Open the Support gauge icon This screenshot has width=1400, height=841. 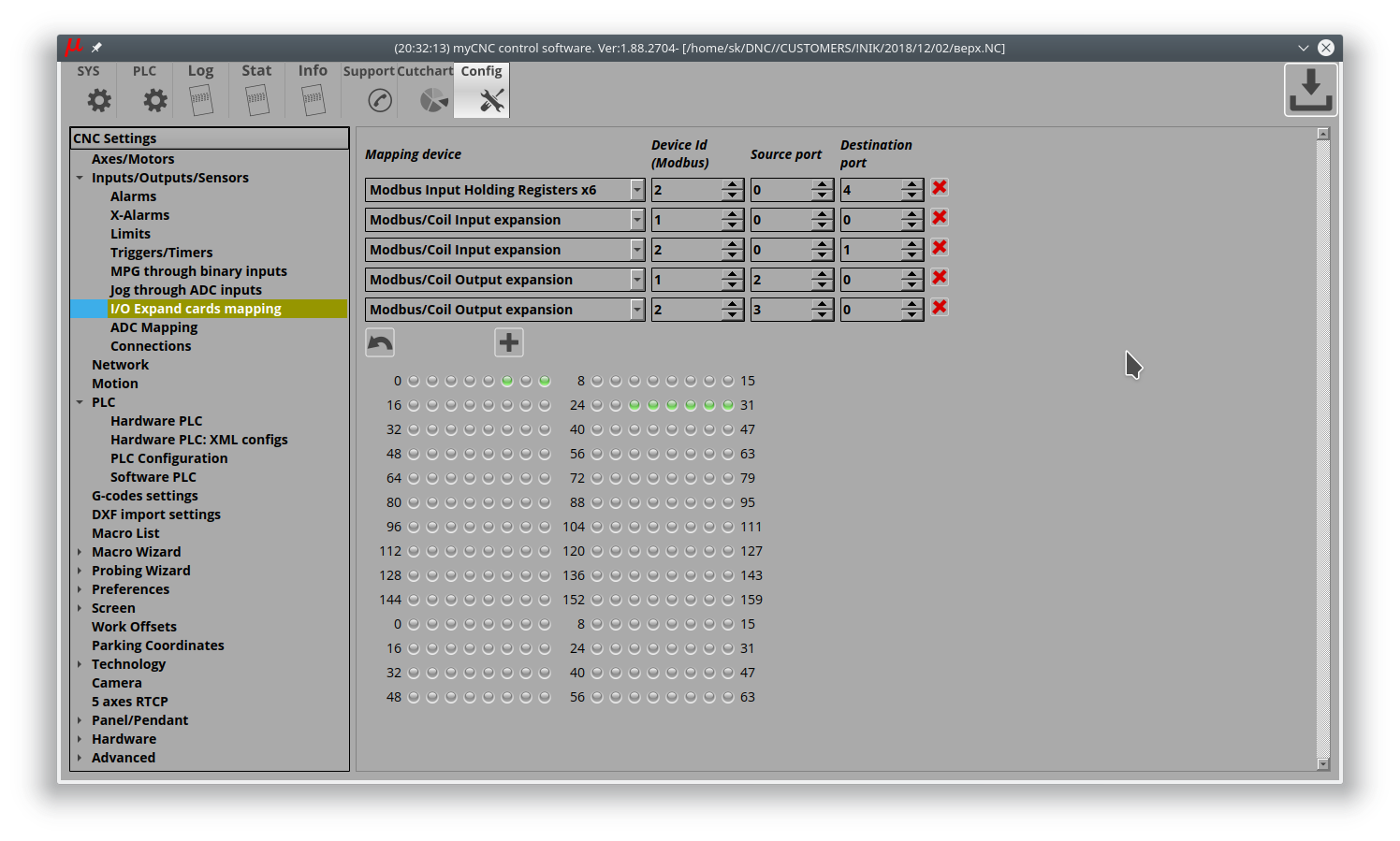[379, 100]
